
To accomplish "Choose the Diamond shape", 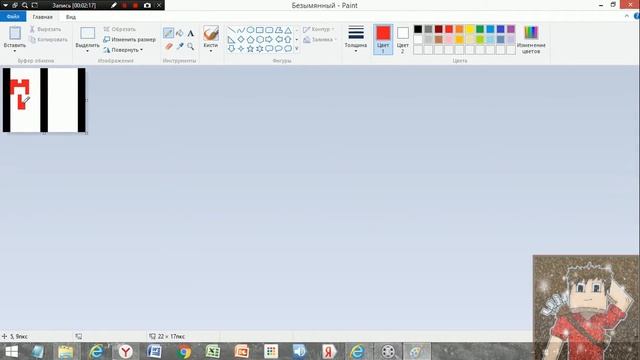I will click(241, 40).
